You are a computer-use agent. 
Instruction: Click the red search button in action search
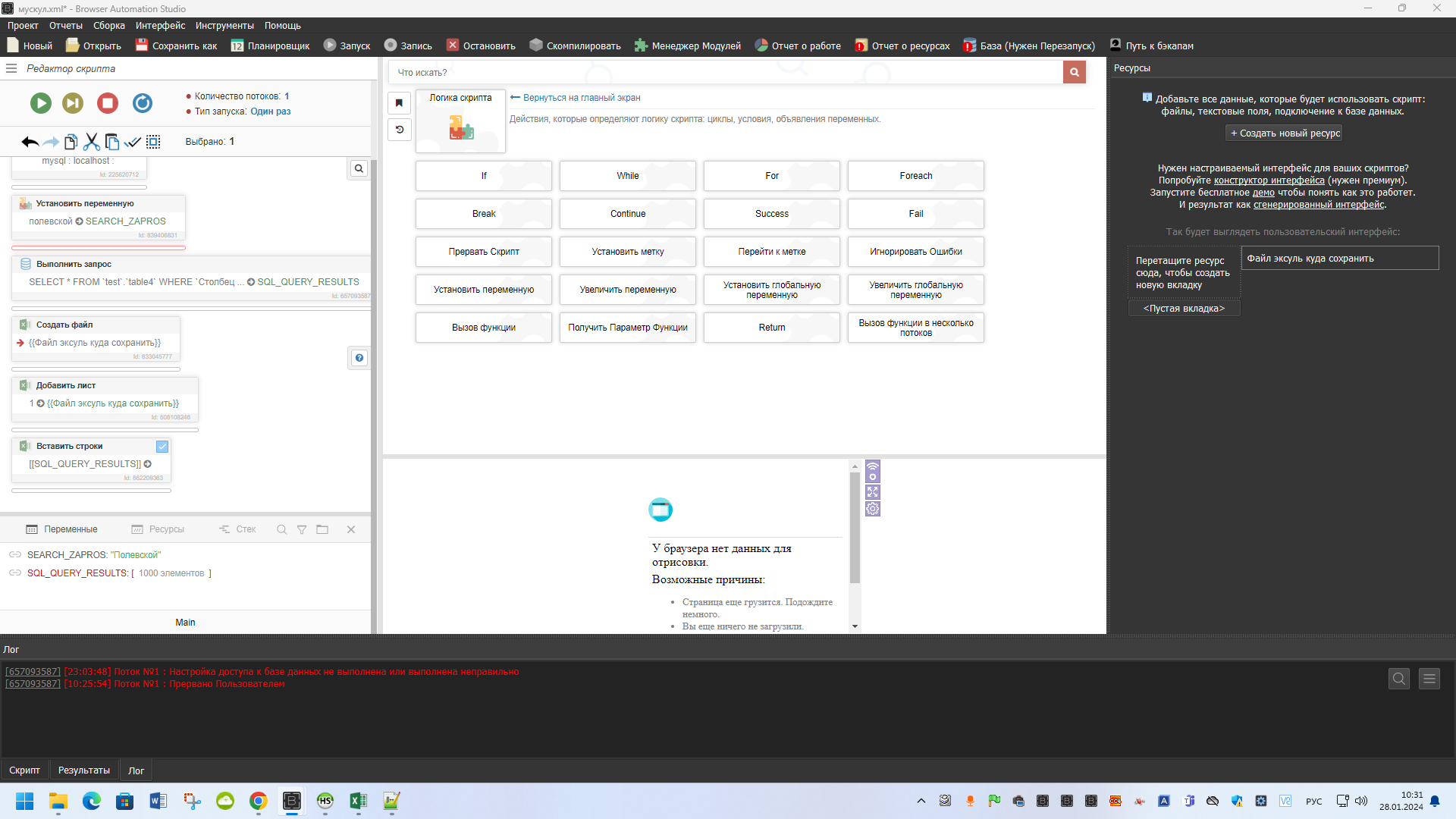pyautogui.click(x=1074, y=73)
